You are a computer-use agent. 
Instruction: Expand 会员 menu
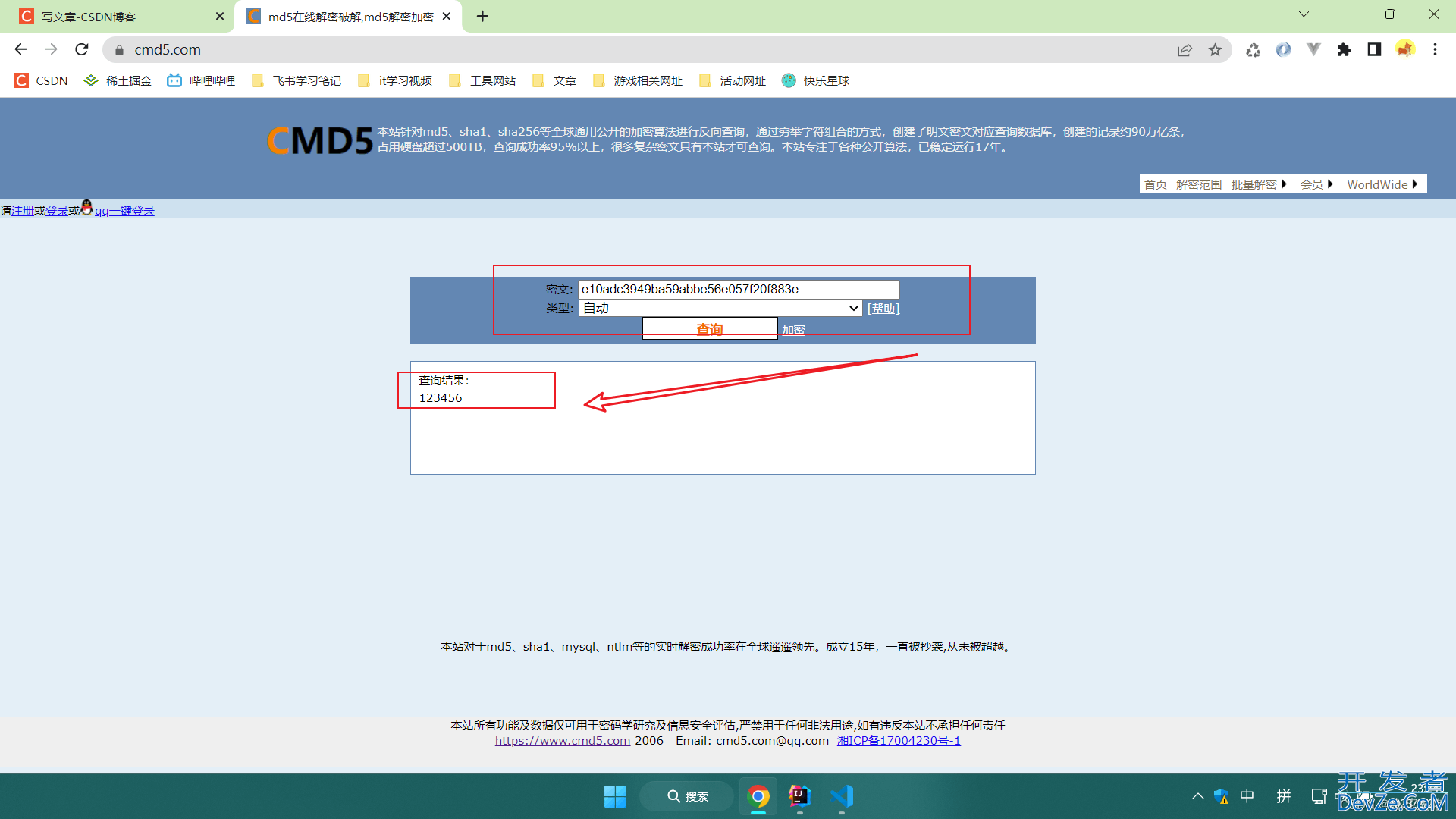point(1316,184)
